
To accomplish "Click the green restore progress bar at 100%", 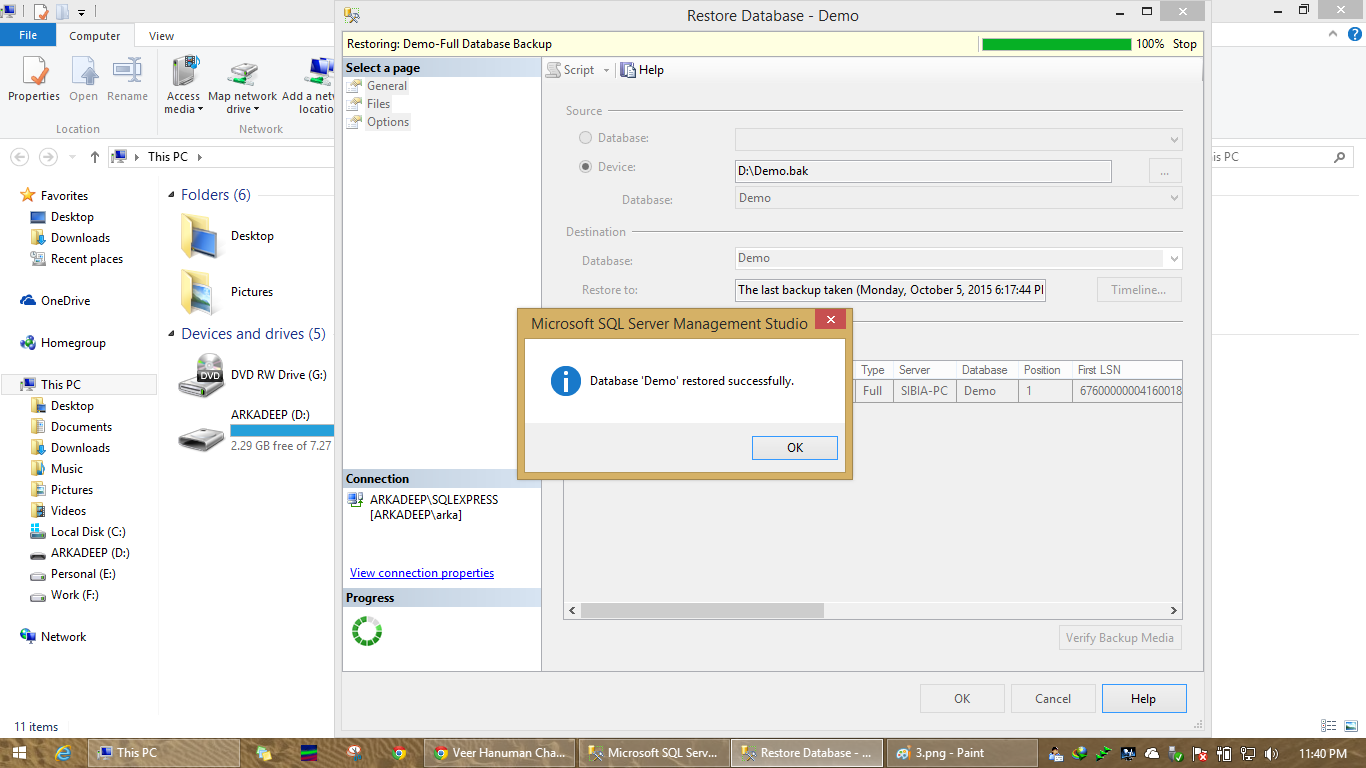I will coord(1057,44).
